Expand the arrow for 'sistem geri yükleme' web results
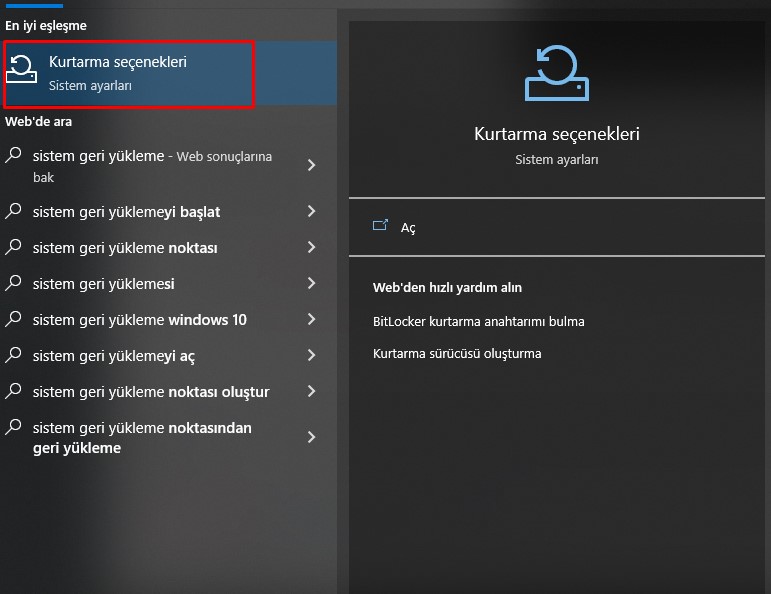This screenshot has width=771, height=594. 311,165
